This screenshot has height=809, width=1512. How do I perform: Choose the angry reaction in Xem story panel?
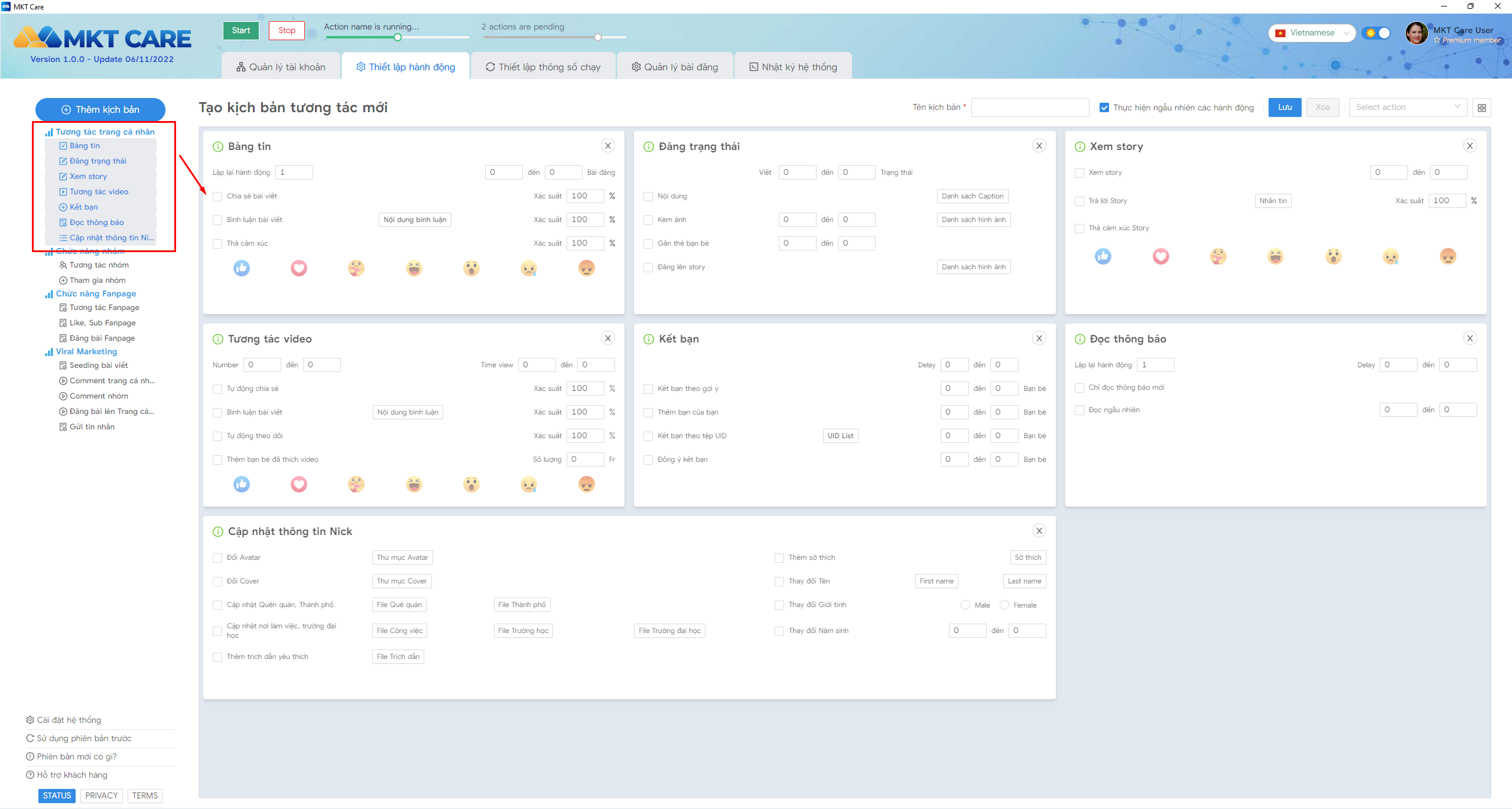pos(1448,256)
